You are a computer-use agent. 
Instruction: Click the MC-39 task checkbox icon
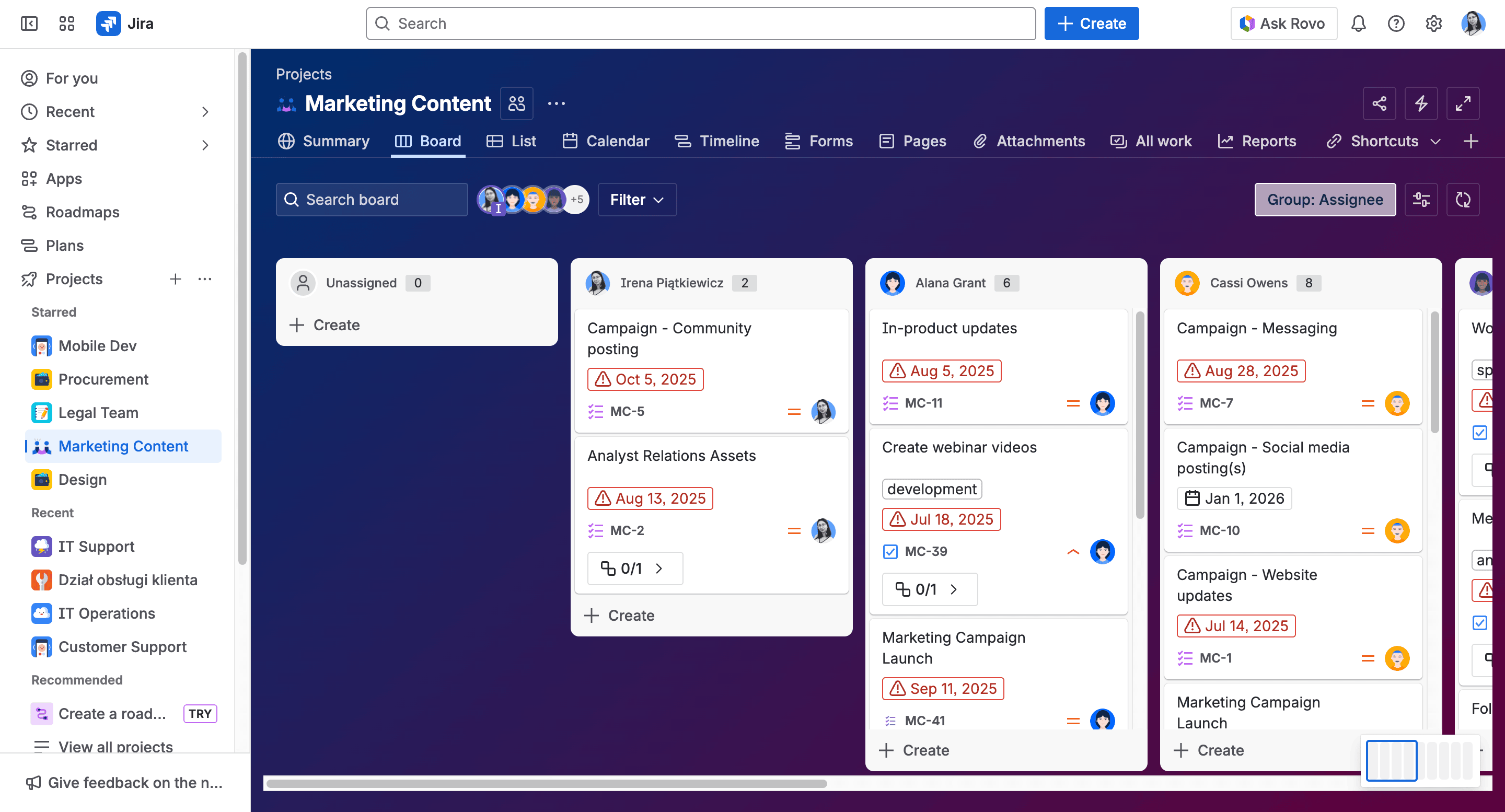[890, 551]
